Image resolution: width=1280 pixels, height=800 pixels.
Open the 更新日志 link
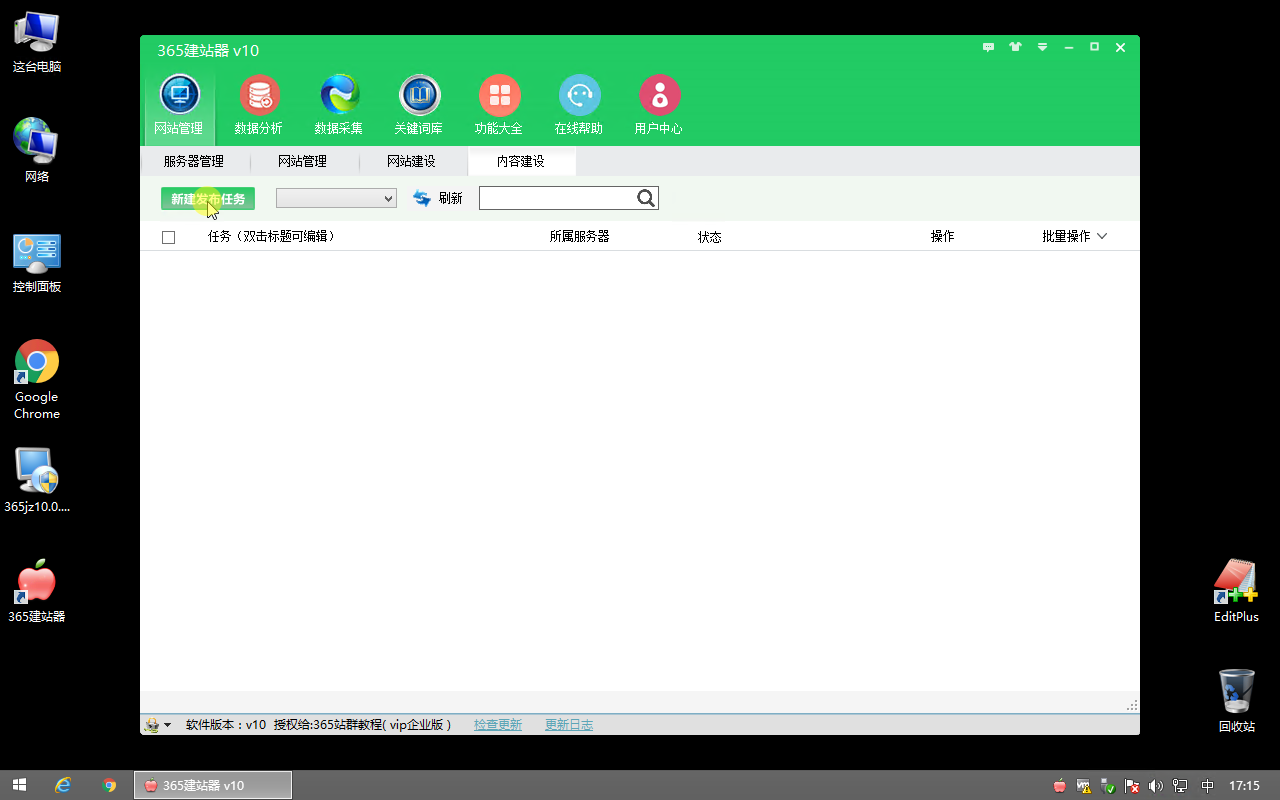pos(569,725)
